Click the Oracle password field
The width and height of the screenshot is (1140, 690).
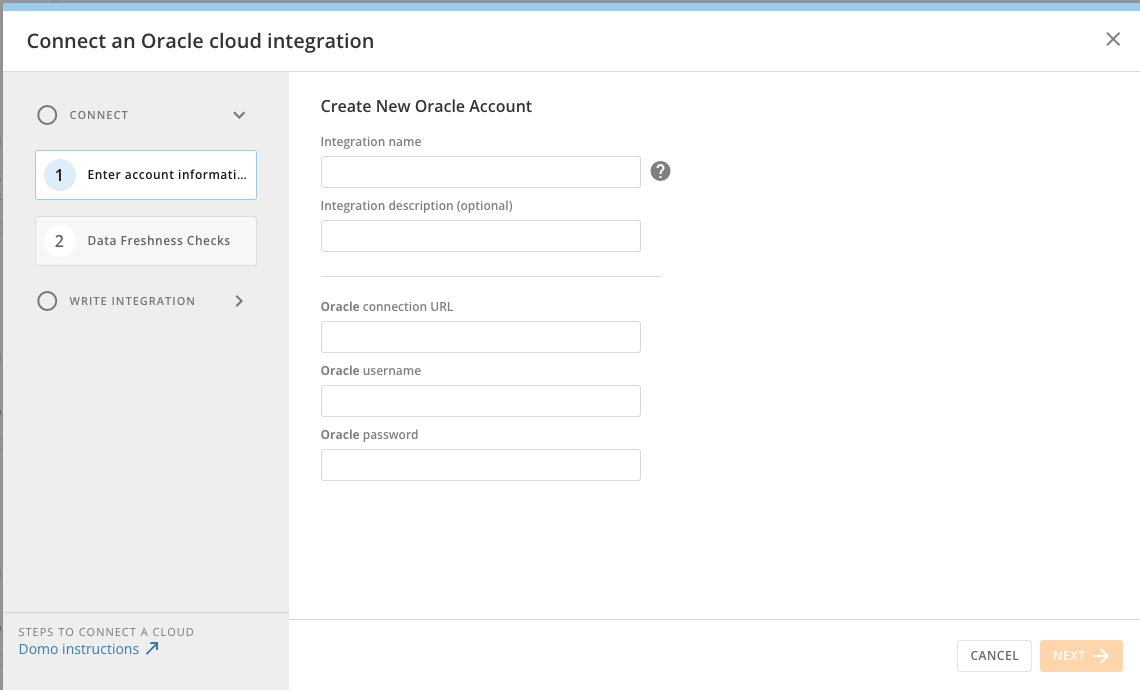coord(481,465)
